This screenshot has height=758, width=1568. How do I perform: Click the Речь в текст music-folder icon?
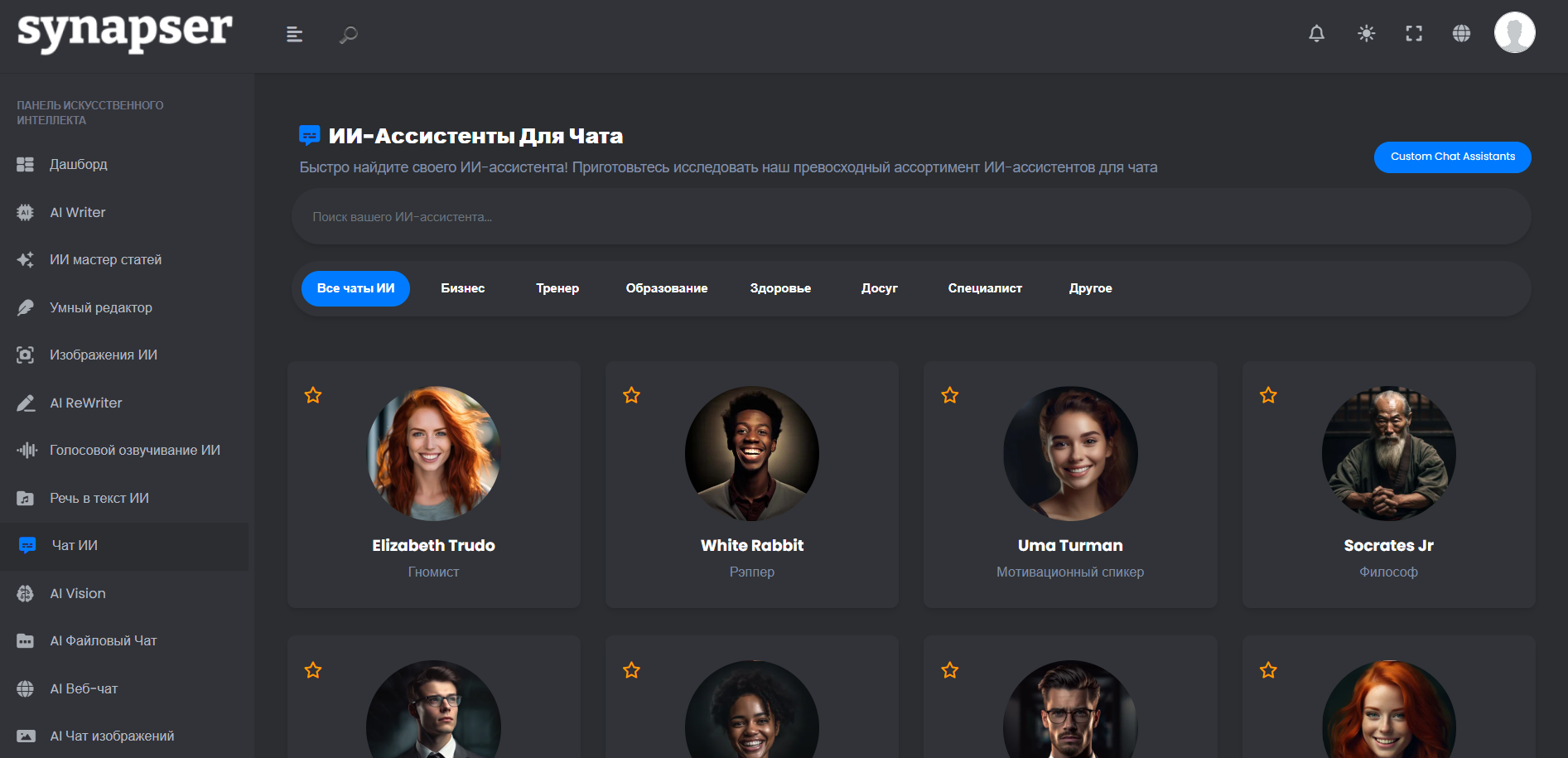click(x=26, y=499)
